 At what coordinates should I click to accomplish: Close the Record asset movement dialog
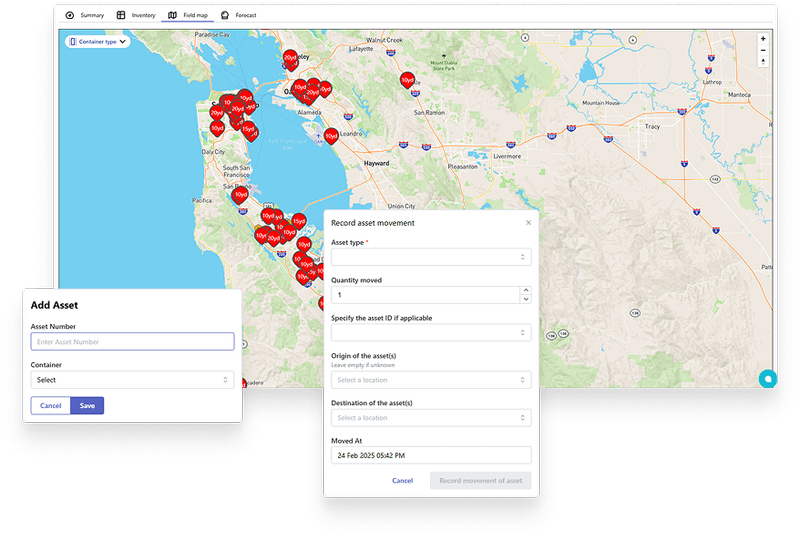point(528,223)
